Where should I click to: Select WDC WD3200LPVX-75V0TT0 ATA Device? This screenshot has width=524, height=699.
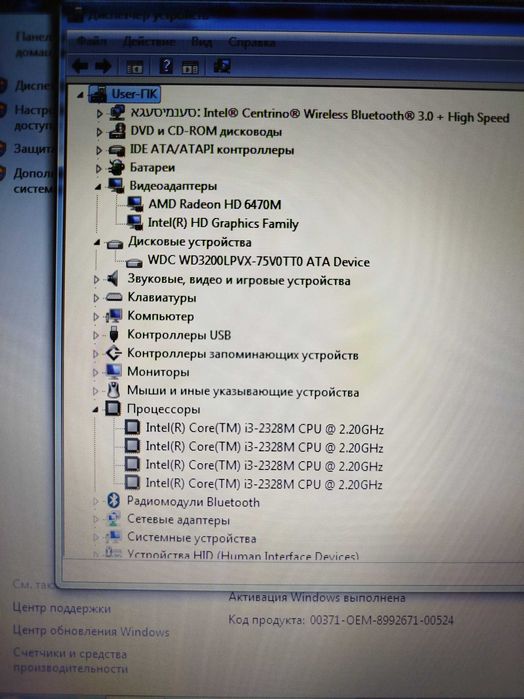(259, 261)
